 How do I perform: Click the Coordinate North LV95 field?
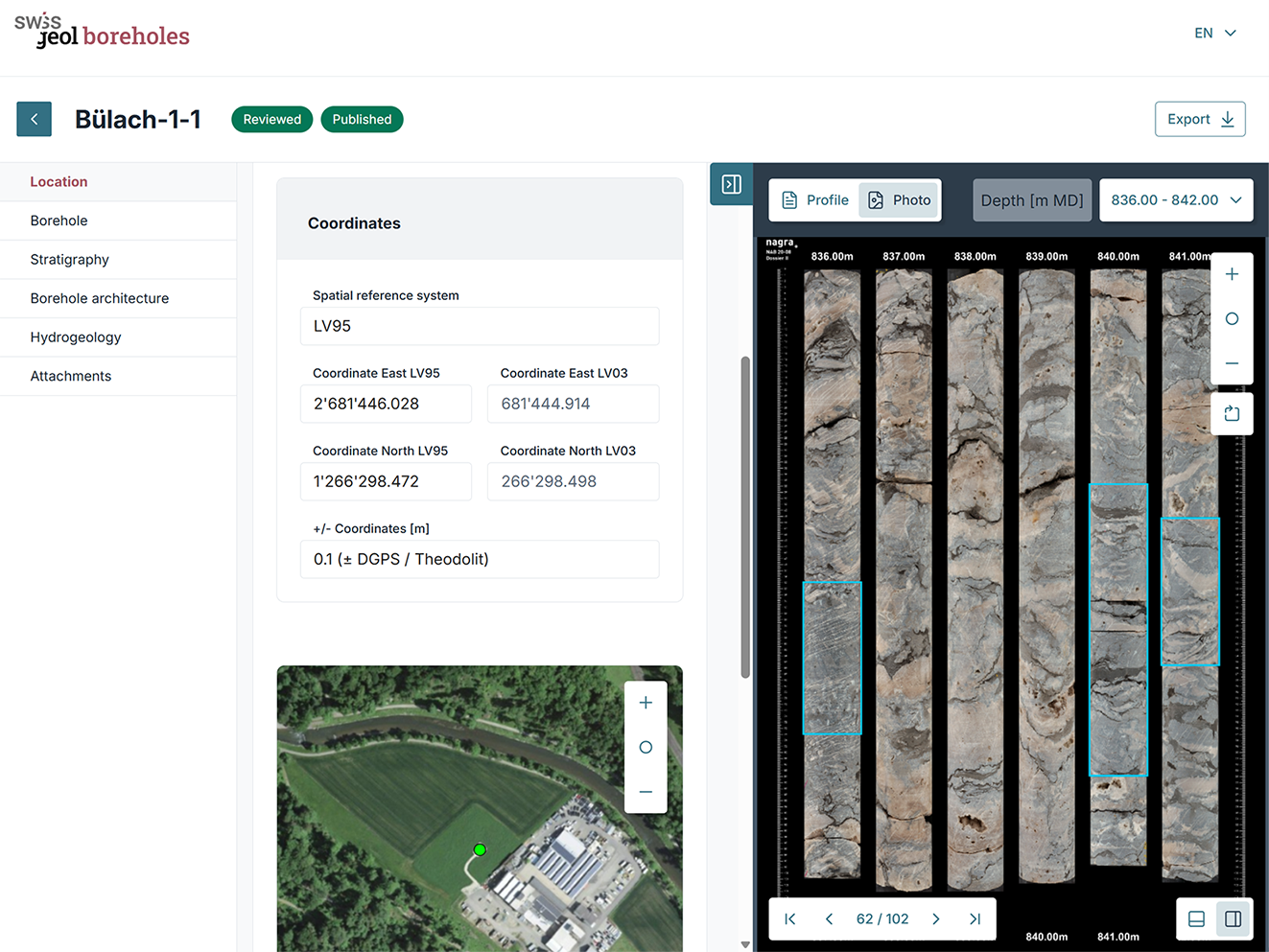pos(386,481)
